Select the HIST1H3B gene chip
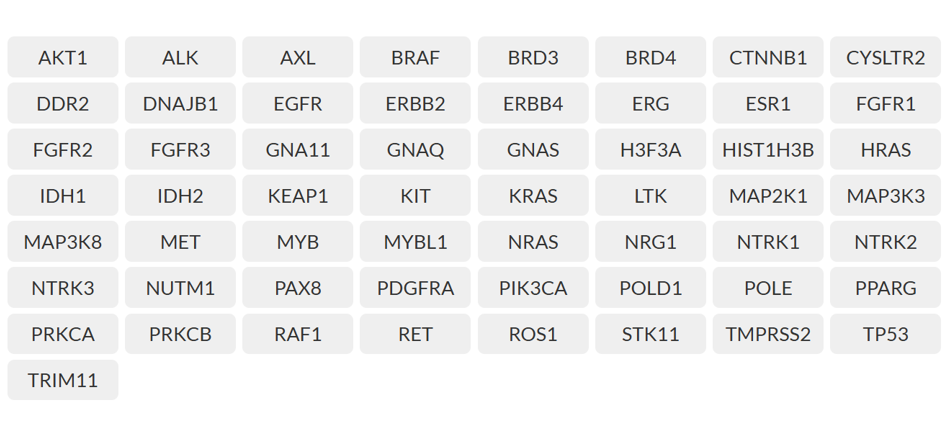 (768, 150)
